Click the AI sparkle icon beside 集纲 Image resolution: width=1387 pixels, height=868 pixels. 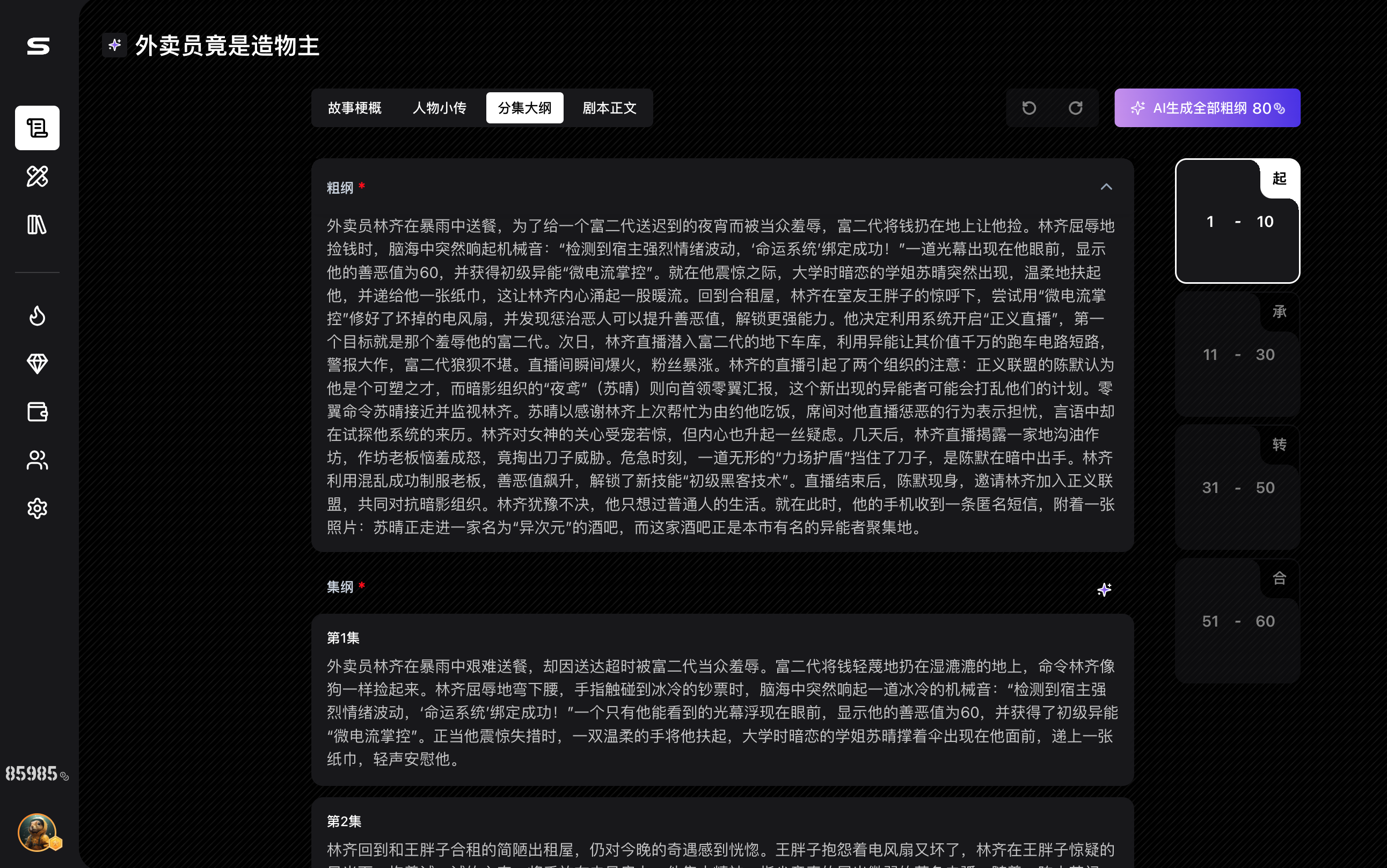1105,590
